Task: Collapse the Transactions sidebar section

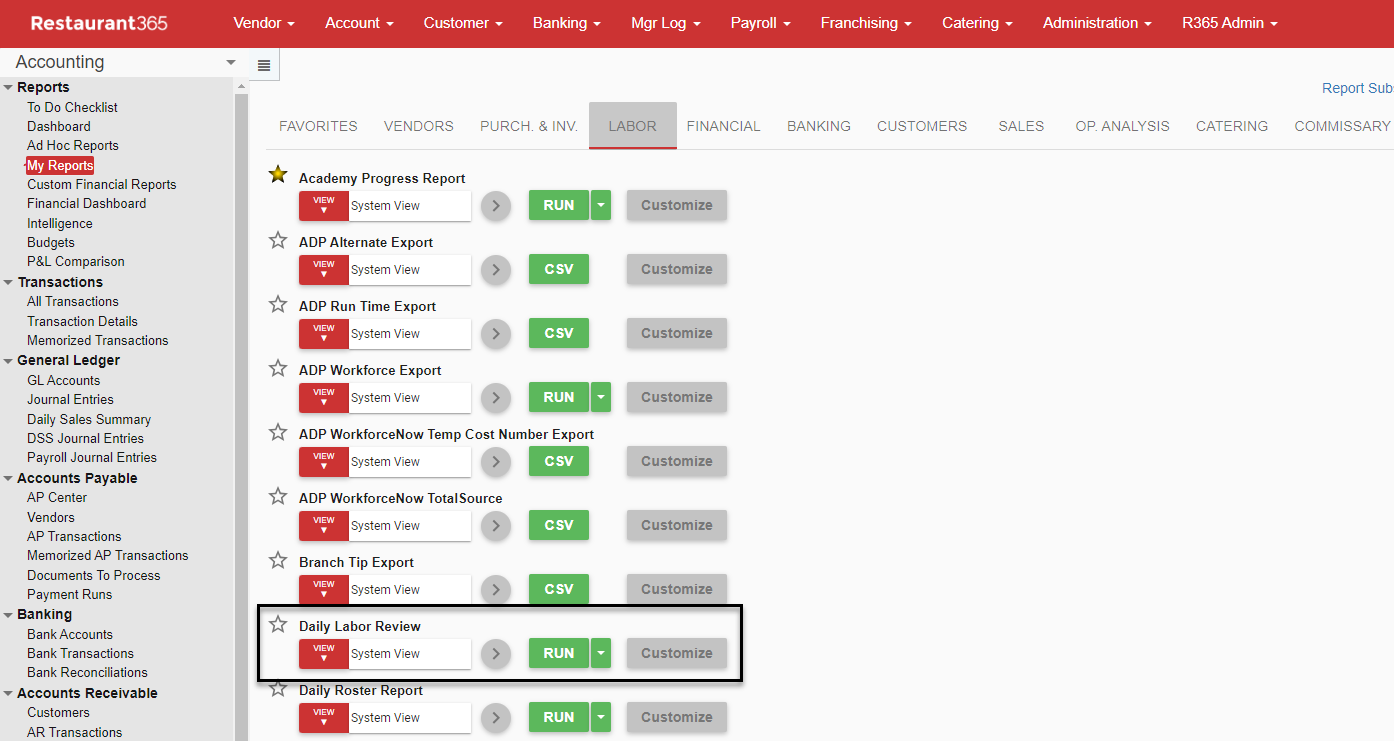Action: click(8, 283)
